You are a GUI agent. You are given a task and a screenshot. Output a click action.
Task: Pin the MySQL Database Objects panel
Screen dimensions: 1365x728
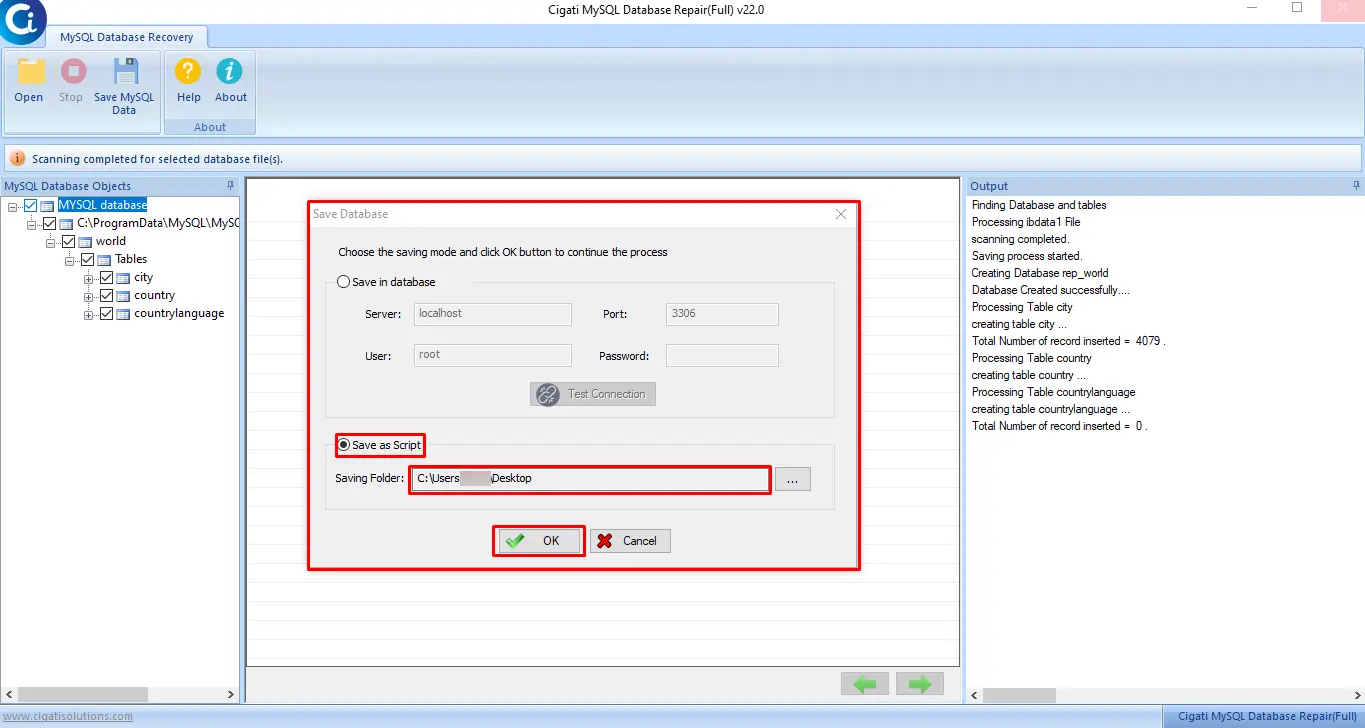pos(231,186)
